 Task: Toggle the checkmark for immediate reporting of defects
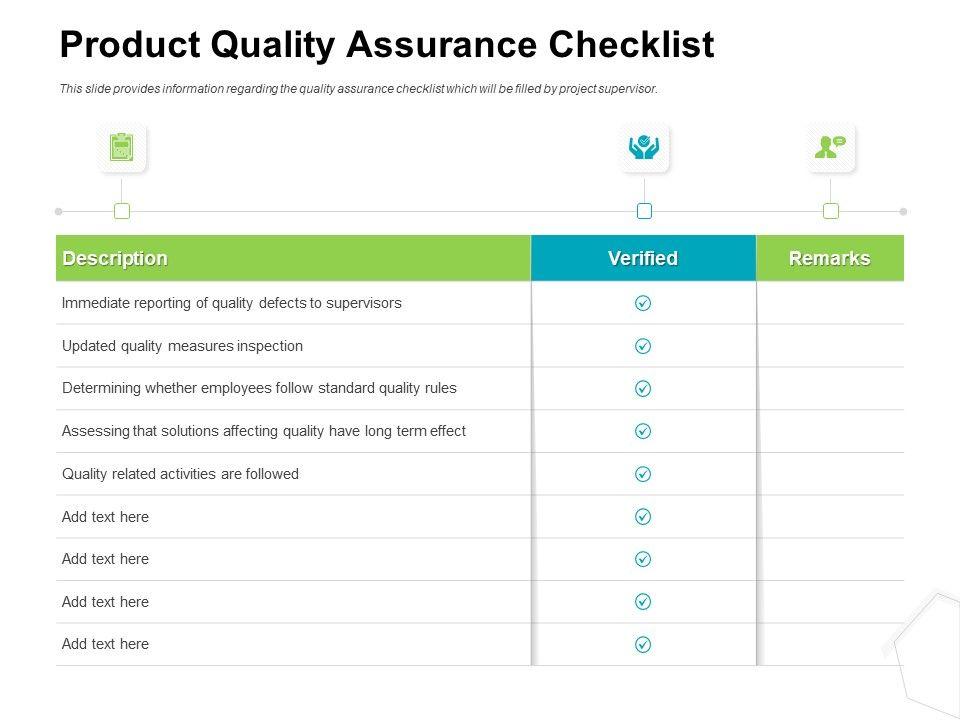tap(643, 303)
